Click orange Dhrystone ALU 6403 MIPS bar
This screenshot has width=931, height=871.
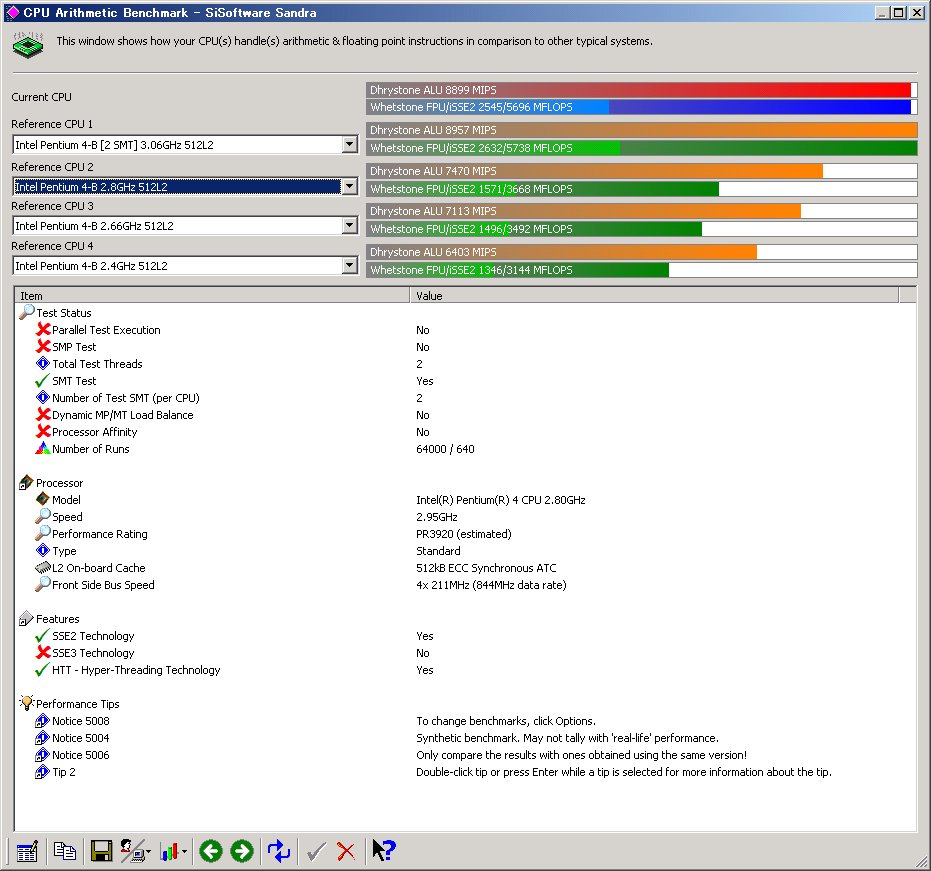[642, 252]
